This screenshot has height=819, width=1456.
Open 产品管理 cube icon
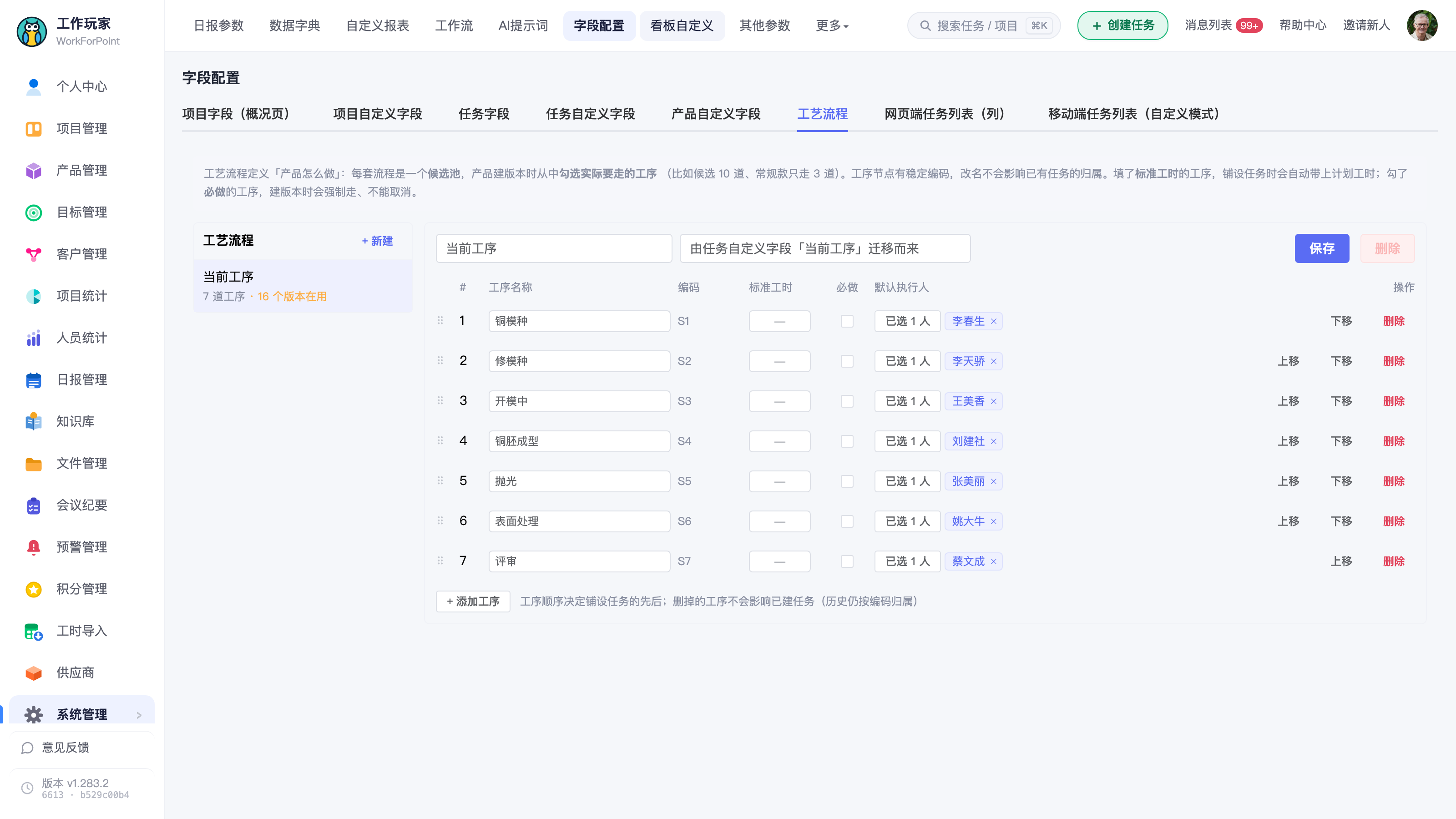(x=33, y=171)
